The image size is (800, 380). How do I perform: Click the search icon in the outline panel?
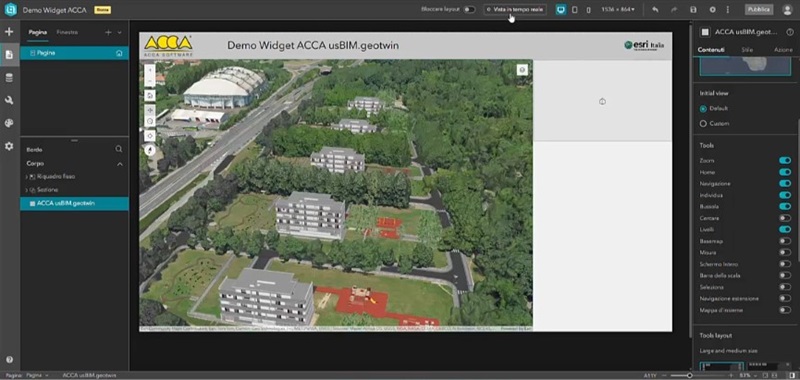click(x=118, y=149)
